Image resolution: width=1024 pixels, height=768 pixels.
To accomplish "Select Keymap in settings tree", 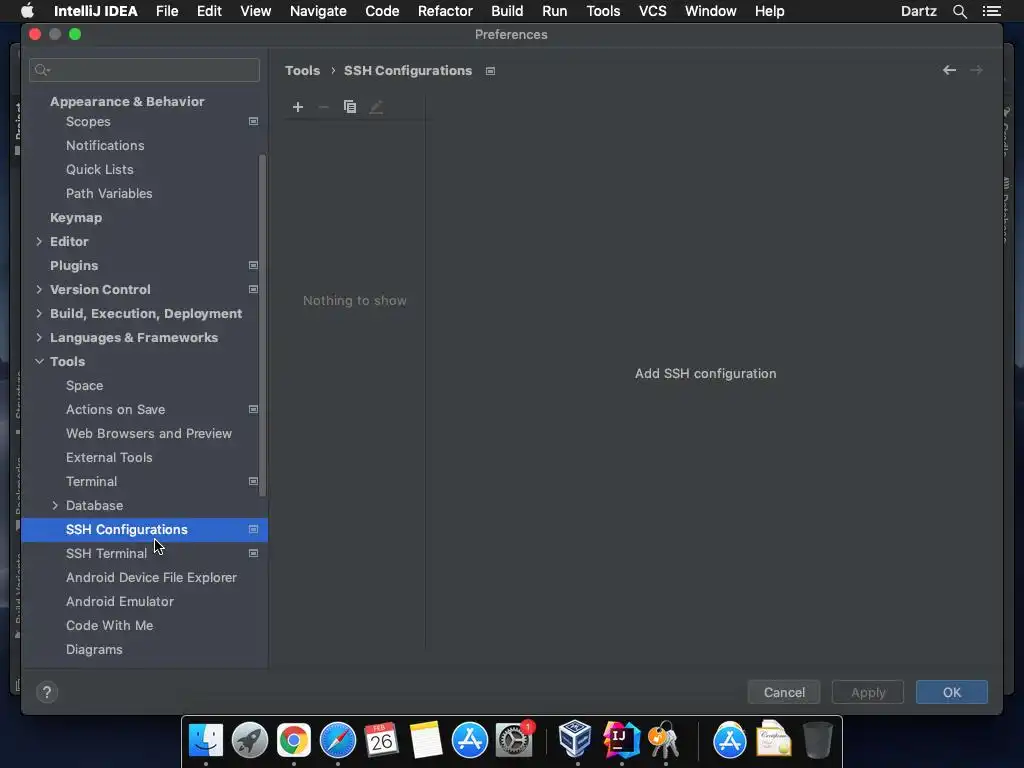I will [76, 217].
